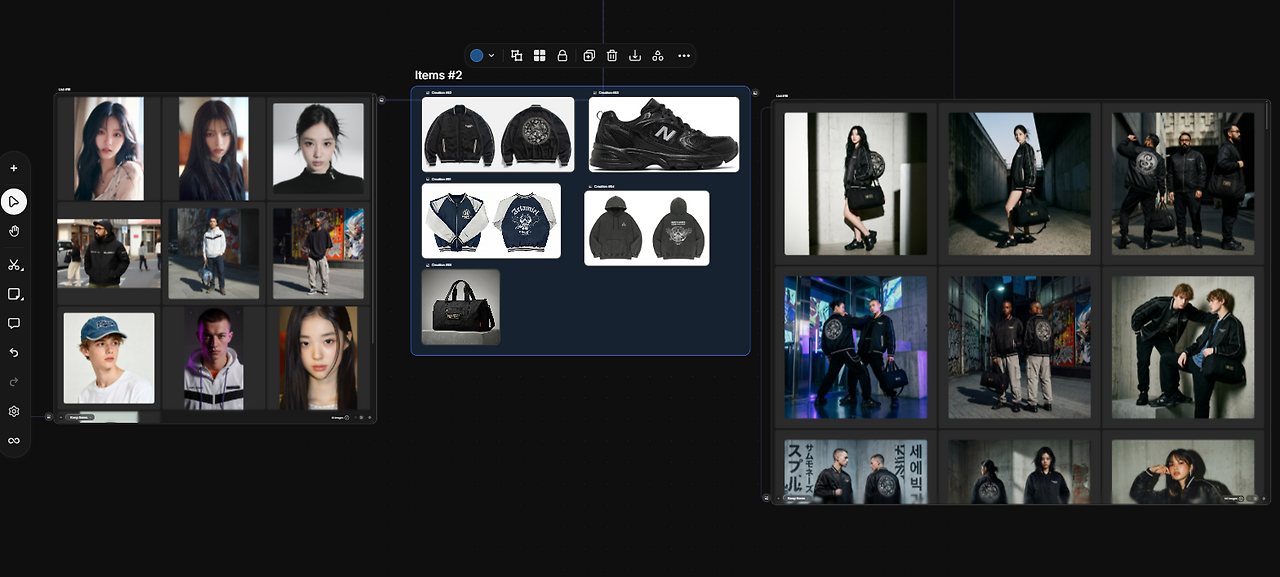This screenshot has width=1280, height=577.
Task: Open photo of man in white shirt by graffiti
Action: tap(213, 253)
